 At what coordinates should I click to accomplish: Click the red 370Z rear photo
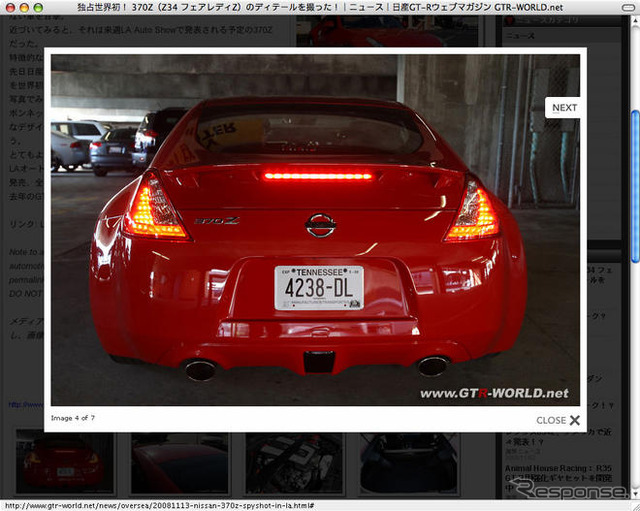[x=315, y=230]
